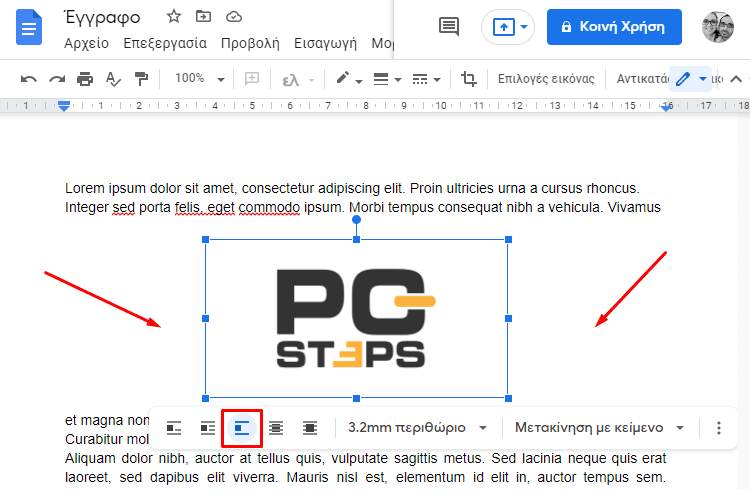Screen dimensions: 750x500
Task: Click the right-middle image resize handle
Action: (508, 318)
